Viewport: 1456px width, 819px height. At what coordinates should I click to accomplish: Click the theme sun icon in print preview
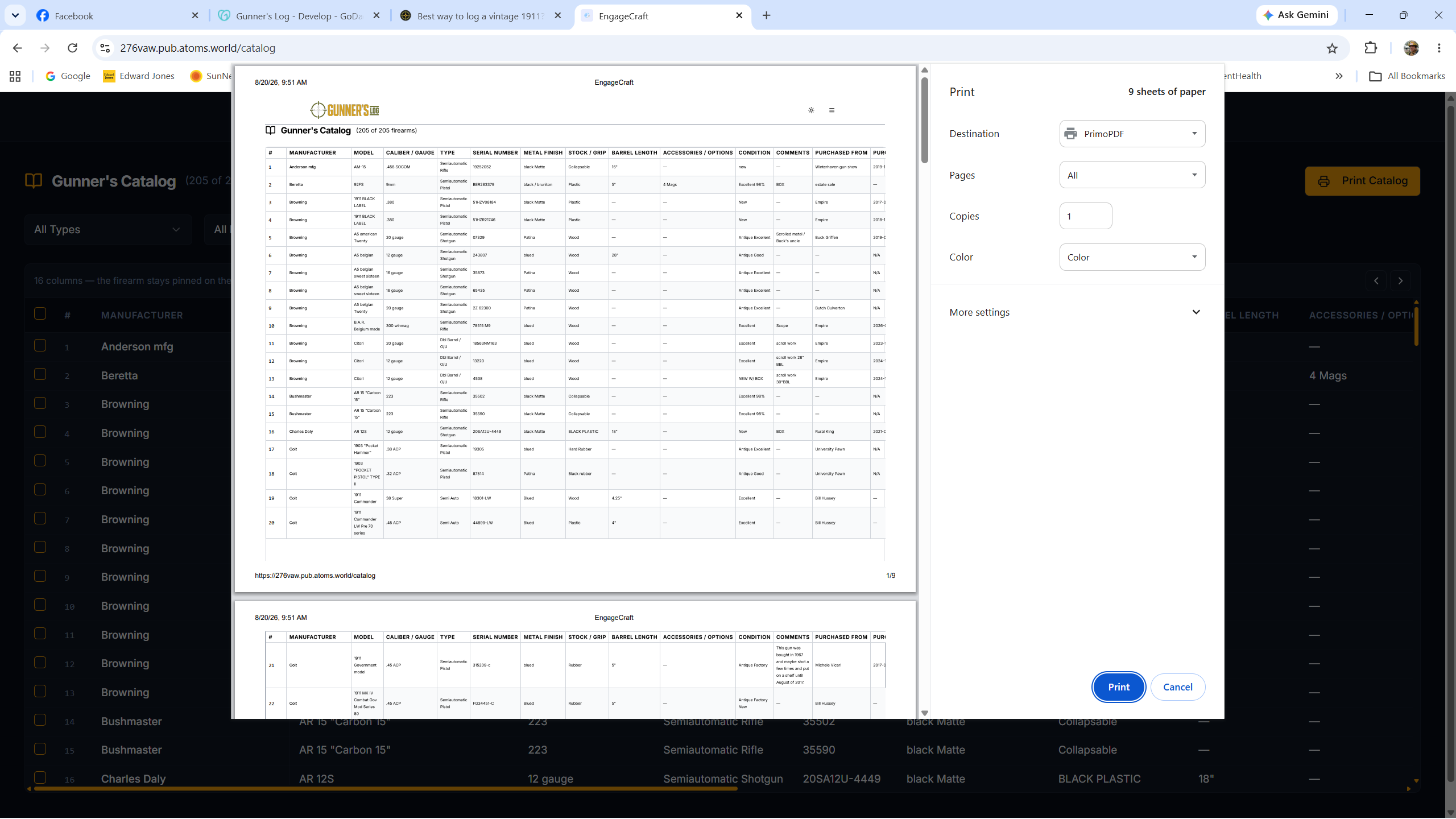(x=811, y=110)
